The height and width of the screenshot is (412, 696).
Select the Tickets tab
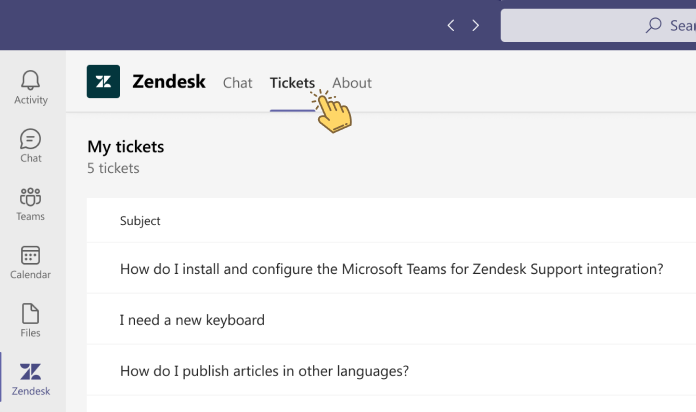click(x=292, y=83)
